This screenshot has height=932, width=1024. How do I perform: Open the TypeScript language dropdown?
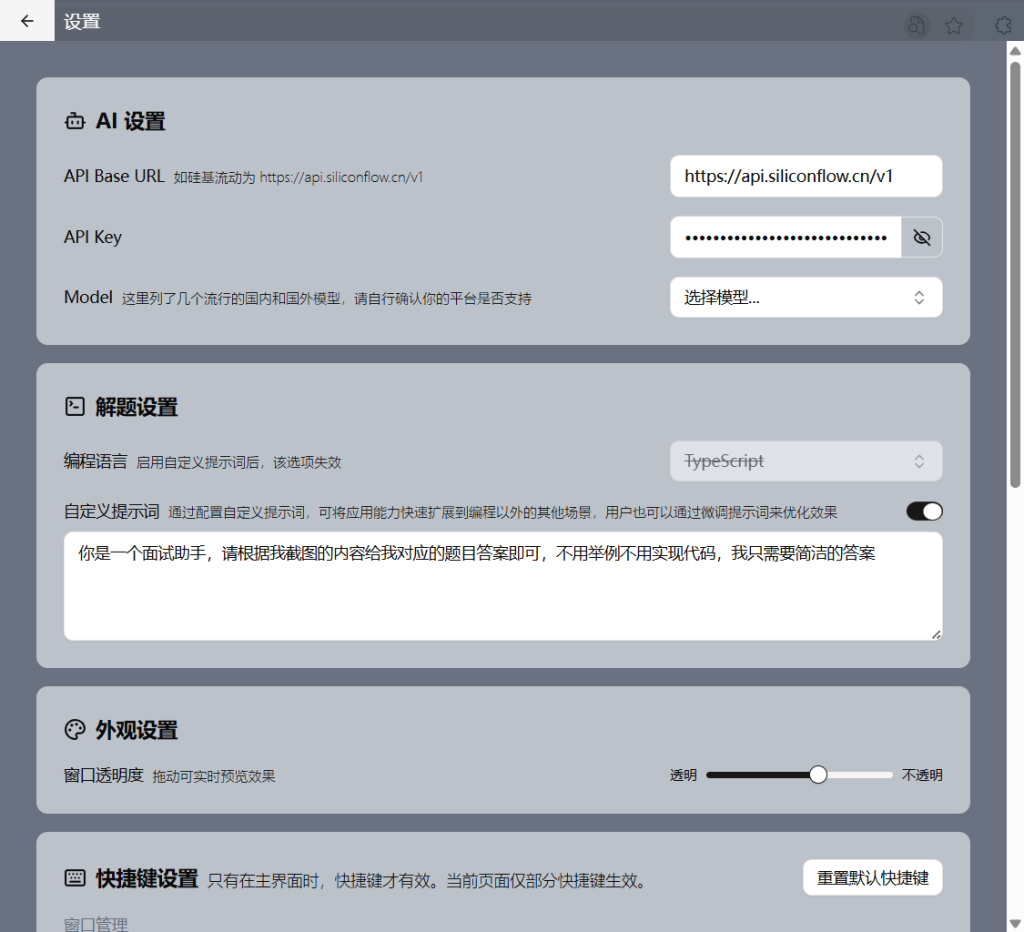(806, 461)
